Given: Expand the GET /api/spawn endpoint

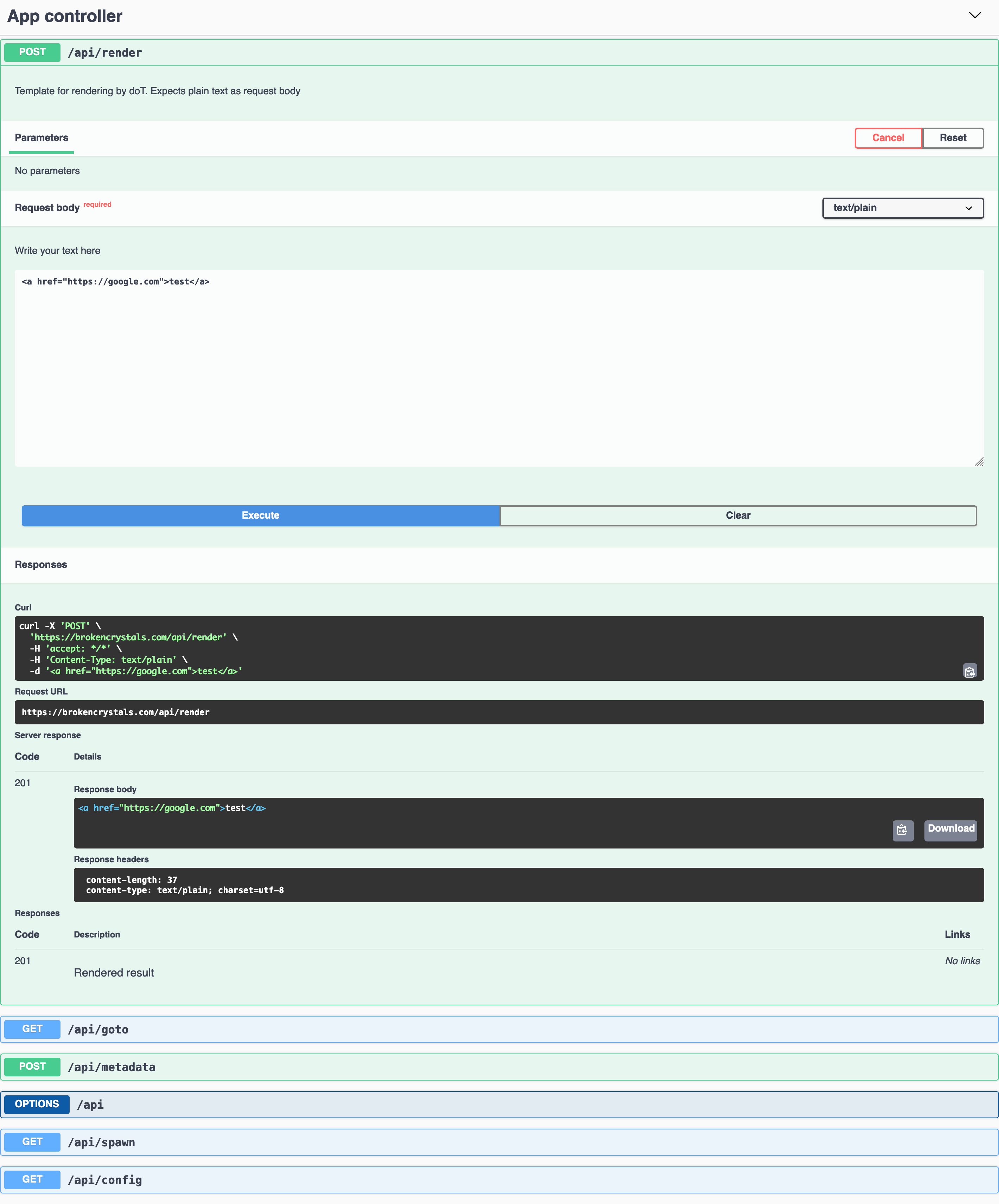Looking at the screenshot, I should (x=499, y=1142).
